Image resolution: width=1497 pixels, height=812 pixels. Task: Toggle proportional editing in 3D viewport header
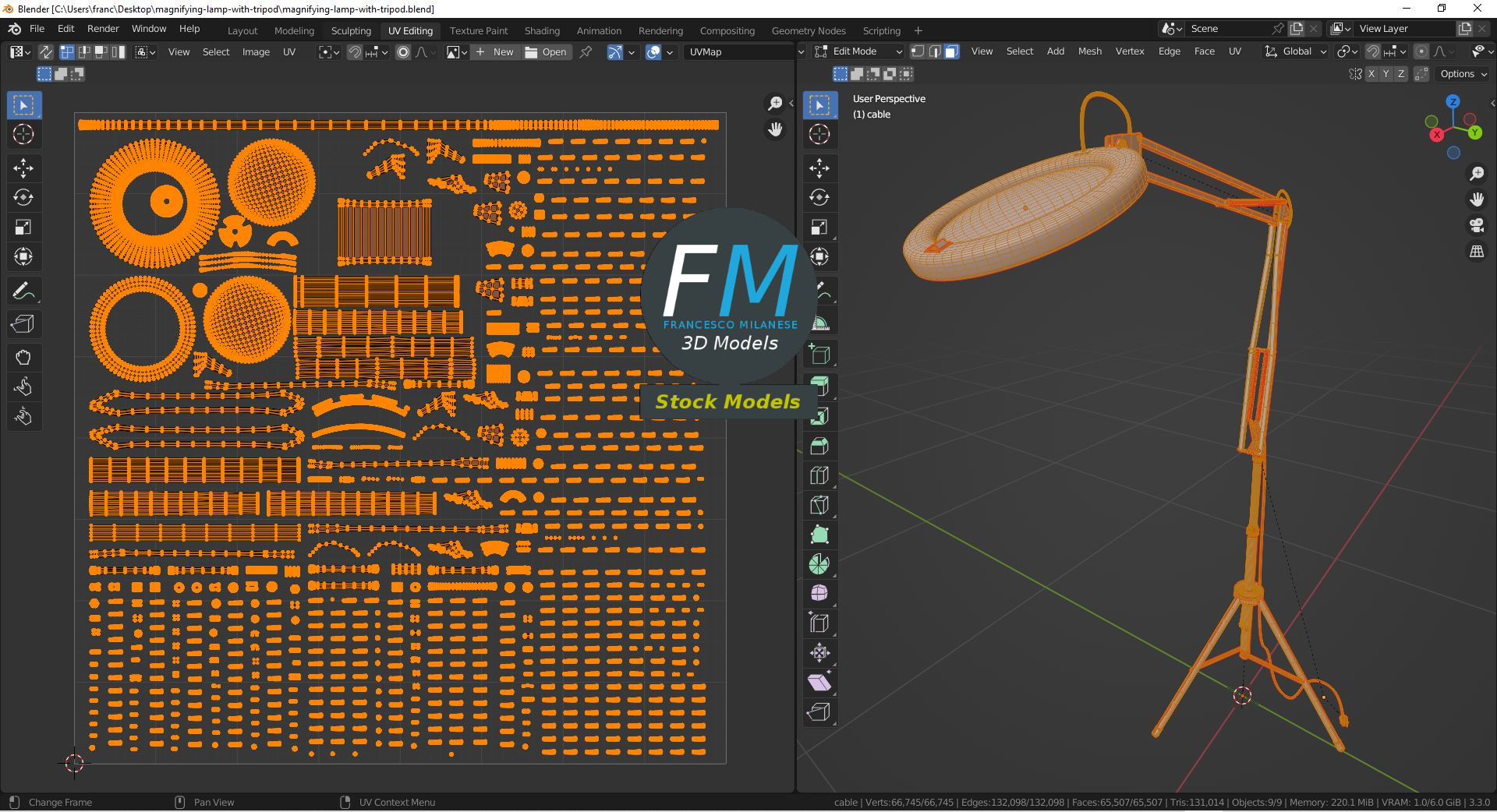click(1421, 51)
